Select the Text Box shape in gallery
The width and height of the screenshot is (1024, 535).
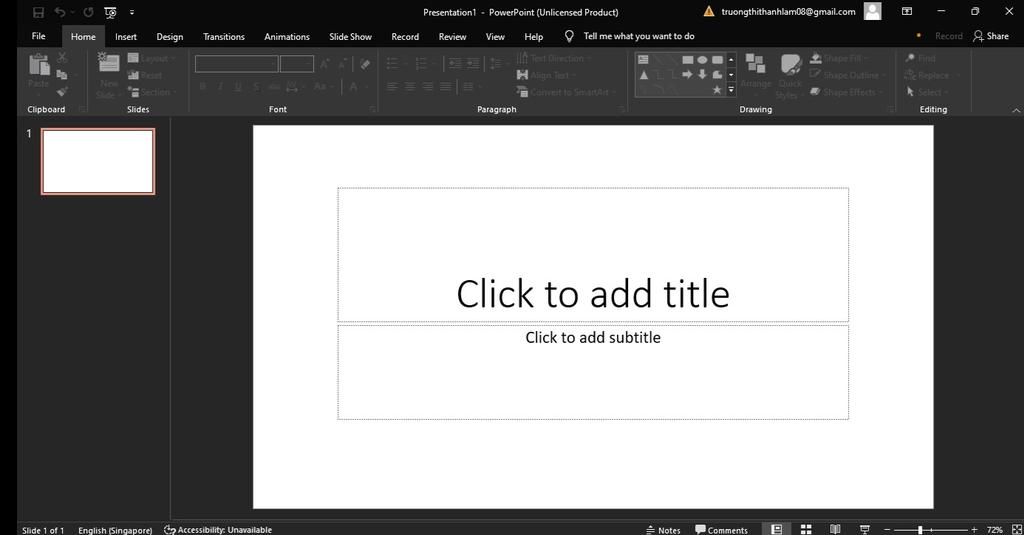pos(643,59)
